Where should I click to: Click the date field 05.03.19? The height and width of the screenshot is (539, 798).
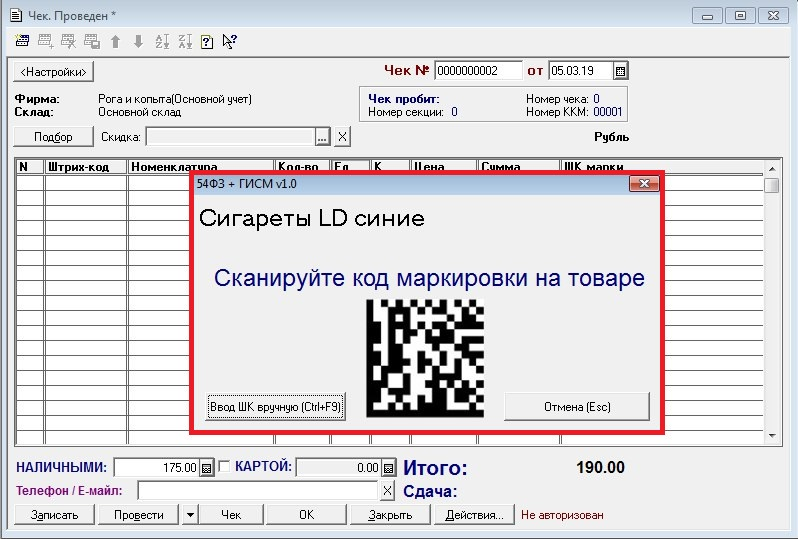(x=580, y=71)
